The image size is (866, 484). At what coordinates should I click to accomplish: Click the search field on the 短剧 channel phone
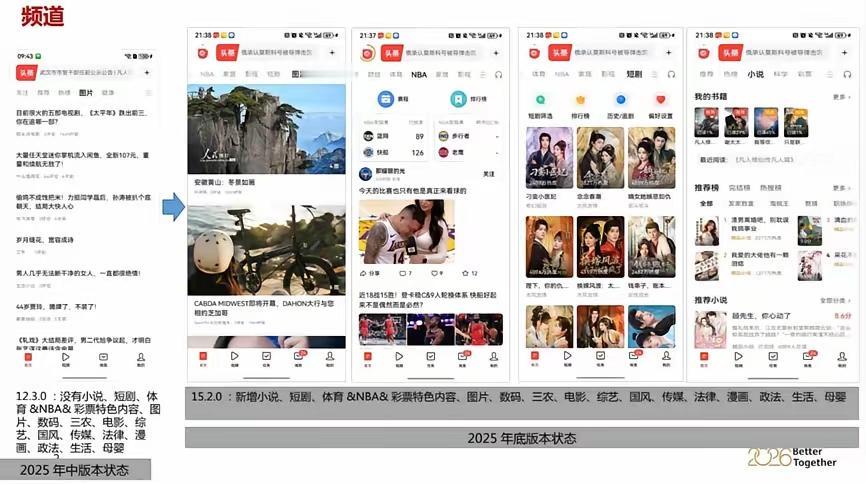(x=611, y=52)
